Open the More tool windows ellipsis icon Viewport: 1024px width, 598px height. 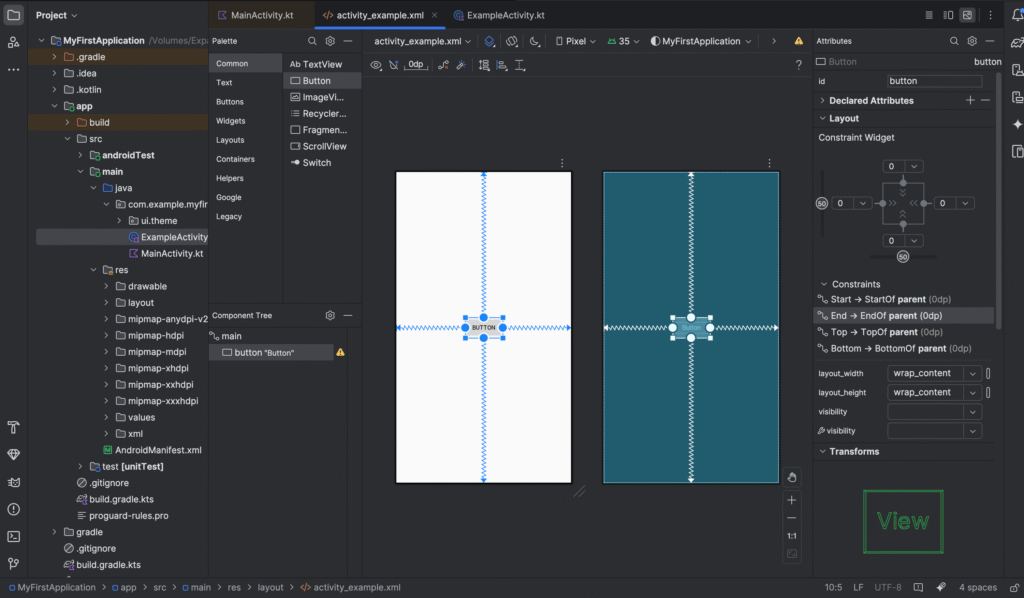(13, 69)
